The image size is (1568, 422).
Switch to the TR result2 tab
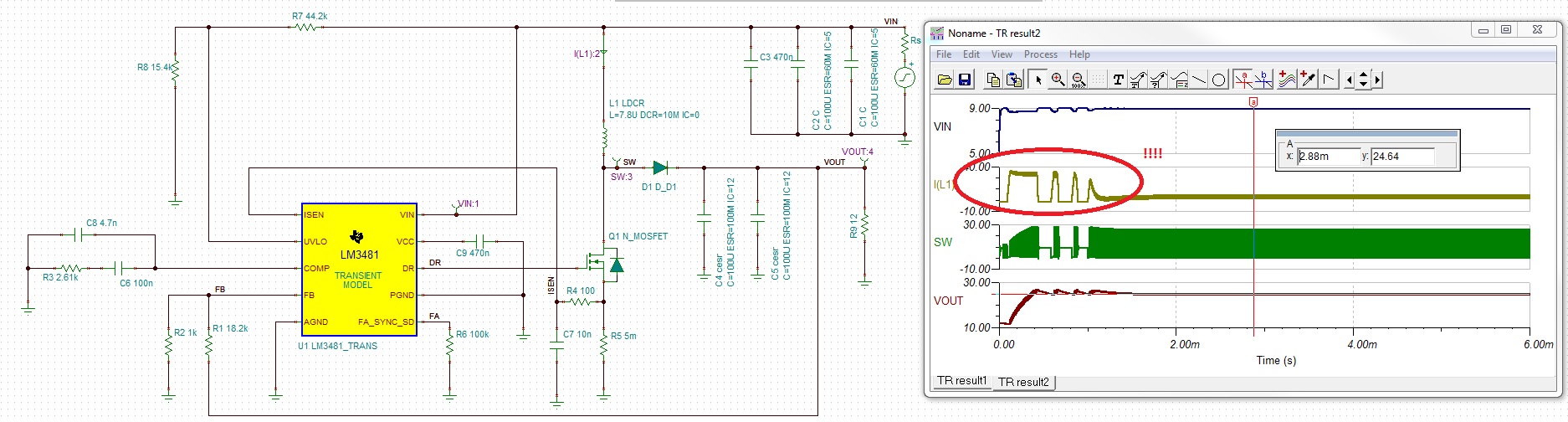tap(1023, 382)
